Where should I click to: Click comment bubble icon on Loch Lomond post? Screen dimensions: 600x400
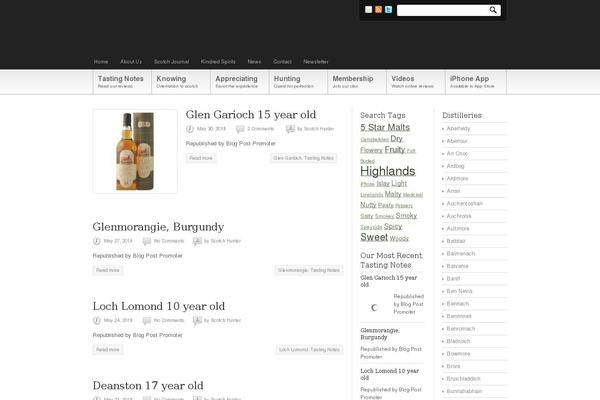pos(147,320)
